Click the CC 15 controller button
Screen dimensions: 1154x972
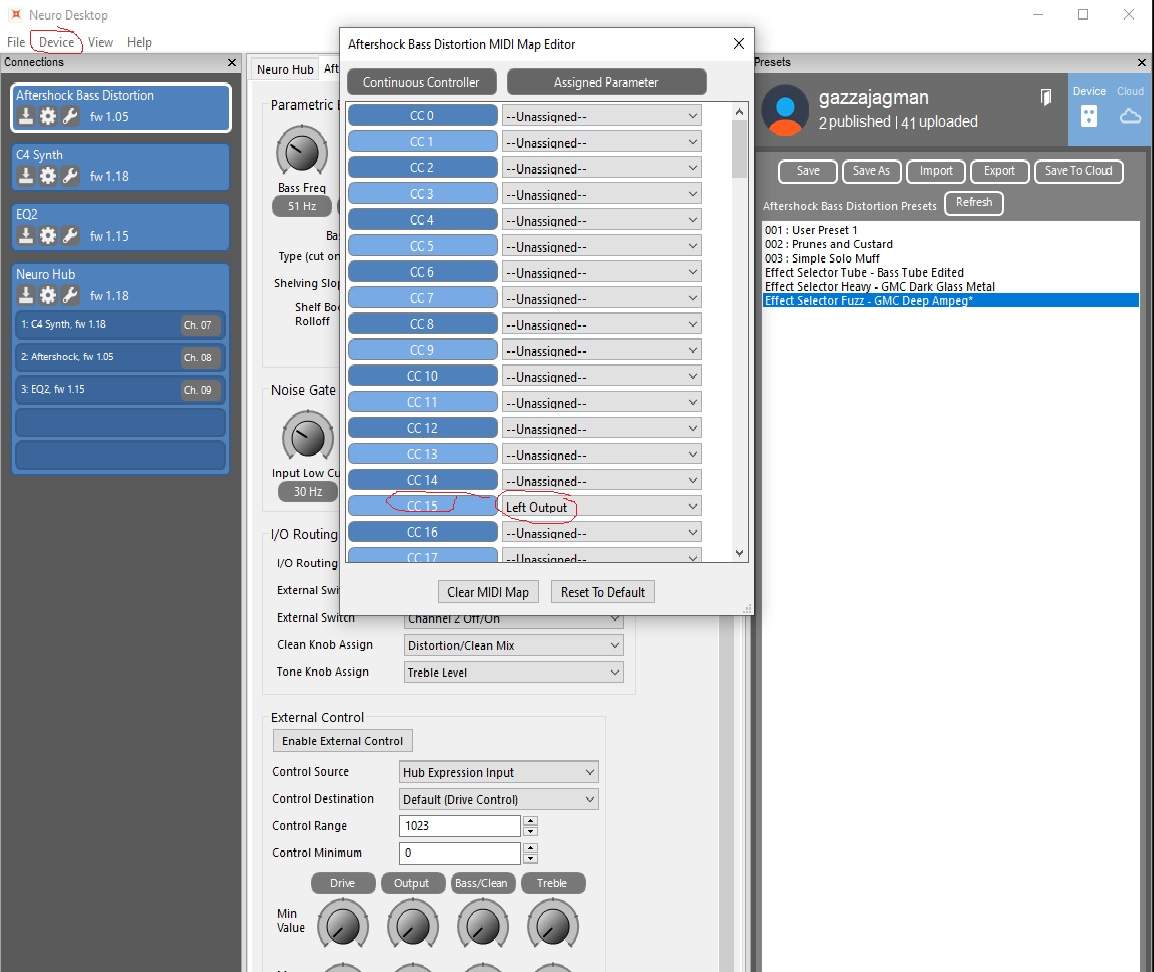click(422, 506)
